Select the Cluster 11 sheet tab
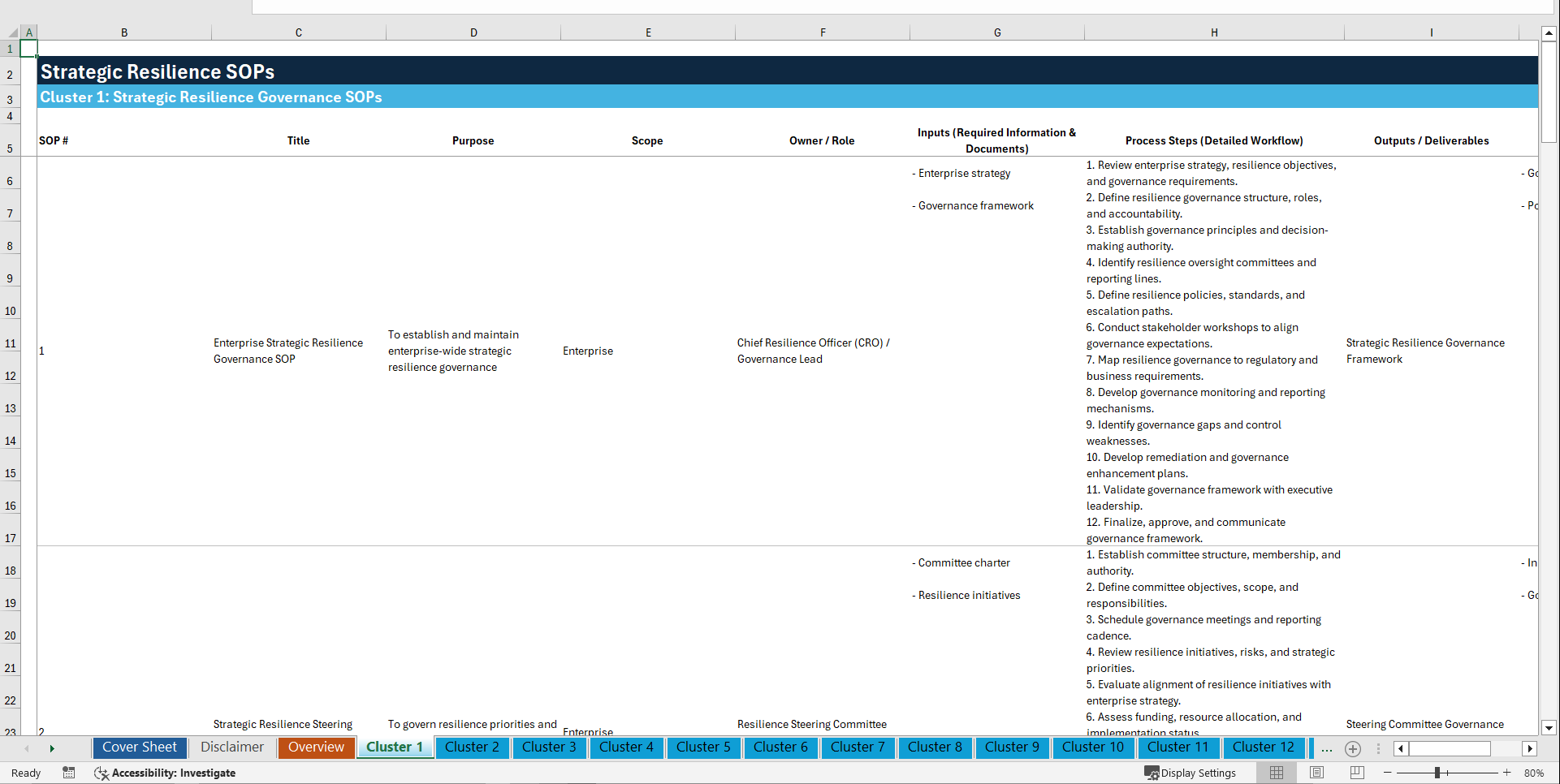Viewport: 1560px width, 784px height. click(x=1178, y=747)
